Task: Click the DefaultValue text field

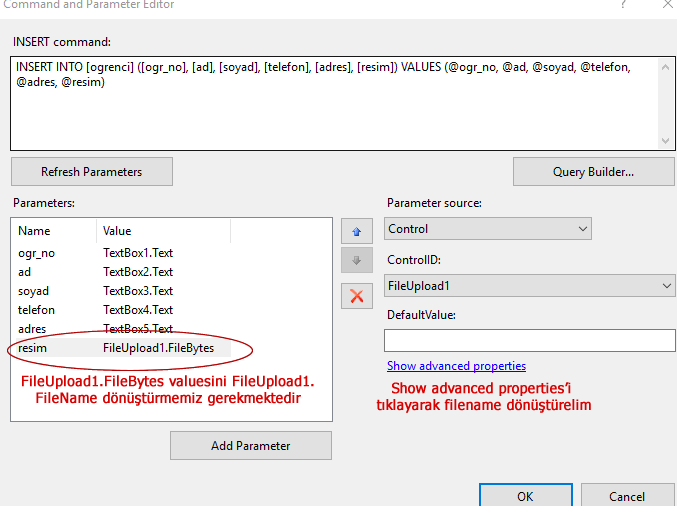Action: point(530,340)
